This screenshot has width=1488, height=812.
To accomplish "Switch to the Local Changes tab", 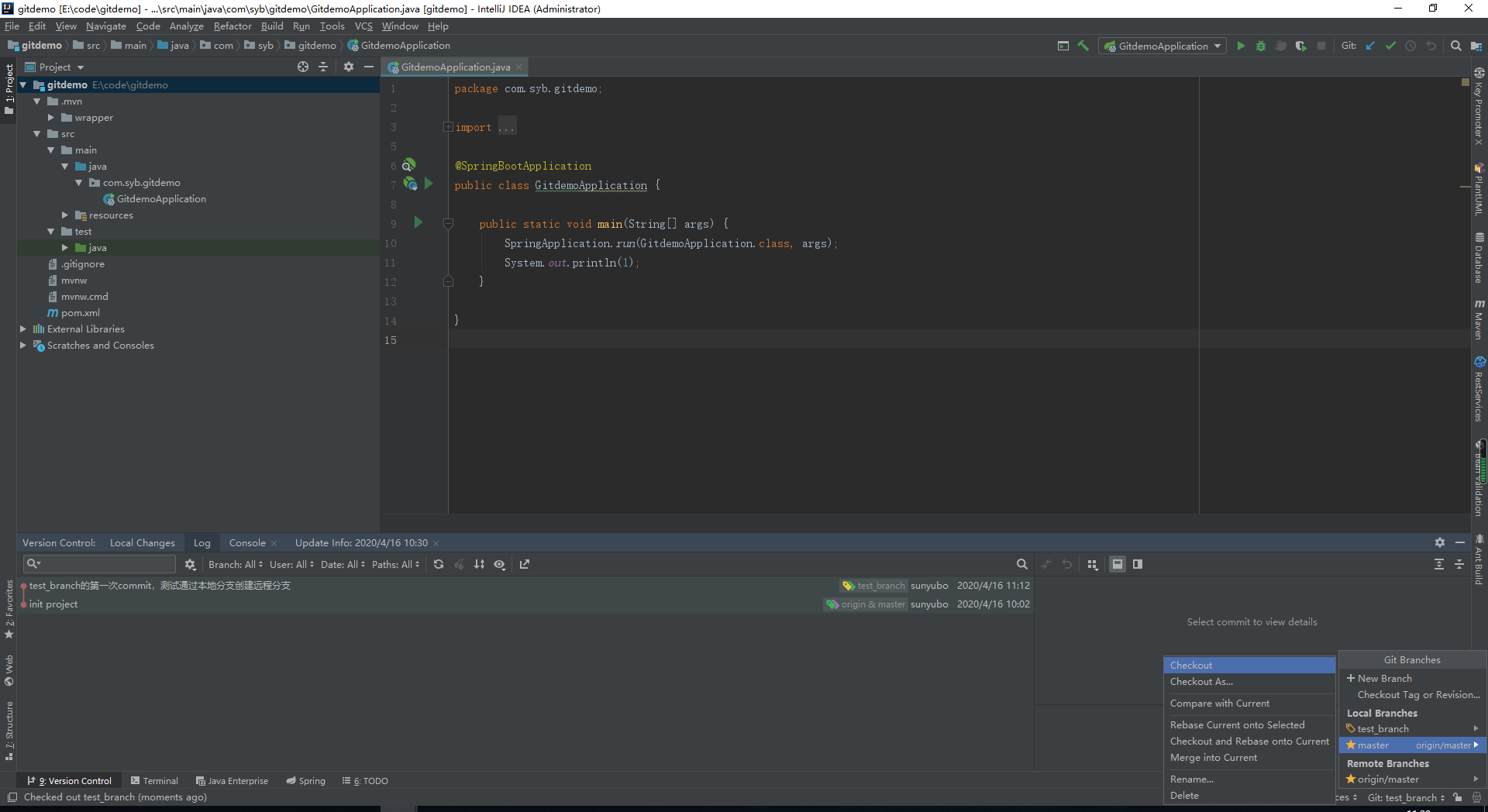I will (x=143, y=542).
